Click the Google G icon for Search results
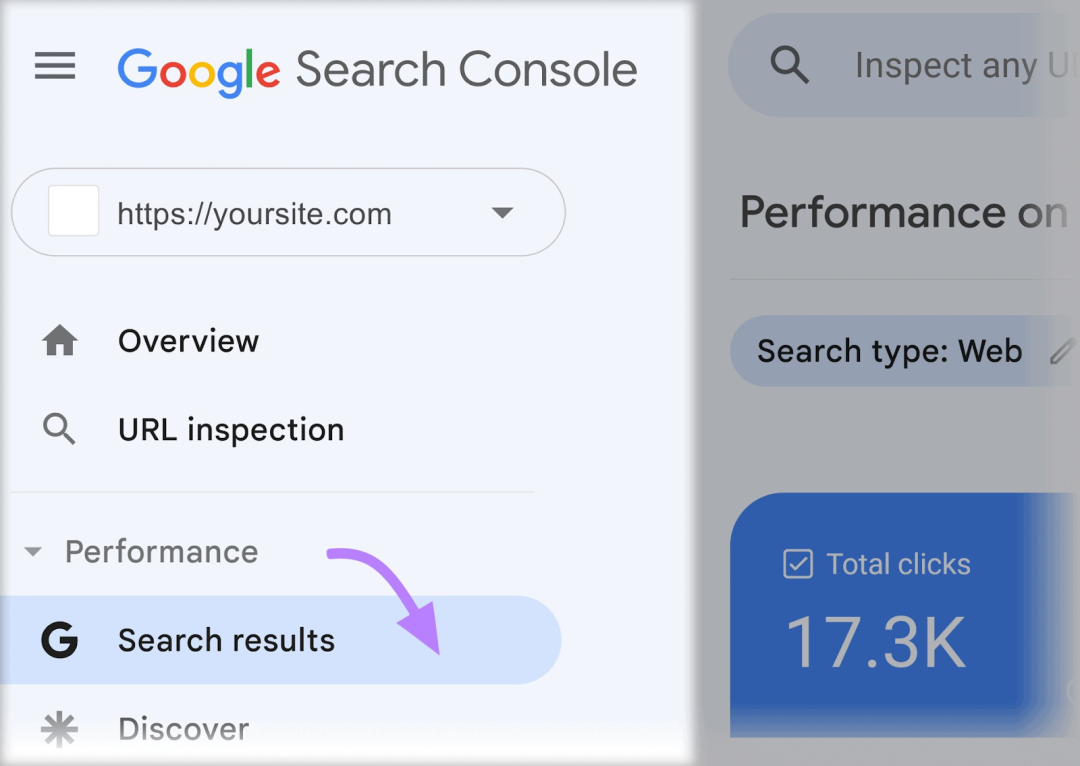Screen dimensions: 1080x766 [x=59, y=640]
